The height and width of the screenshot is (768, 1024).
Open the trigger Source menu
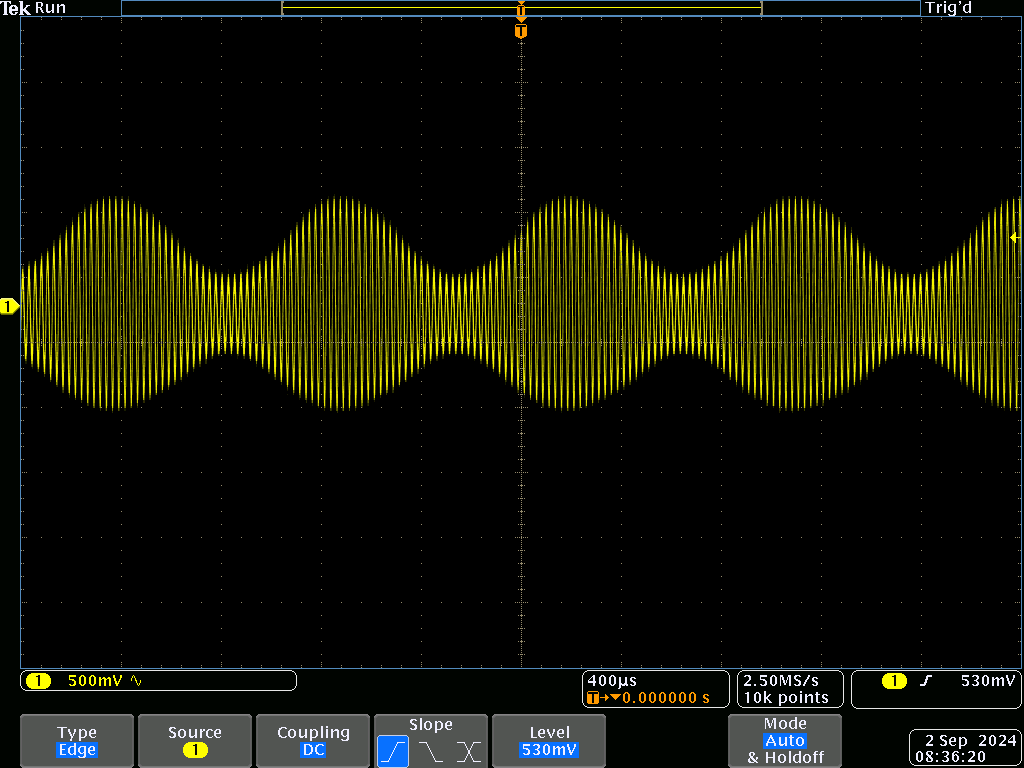point(195,741)
